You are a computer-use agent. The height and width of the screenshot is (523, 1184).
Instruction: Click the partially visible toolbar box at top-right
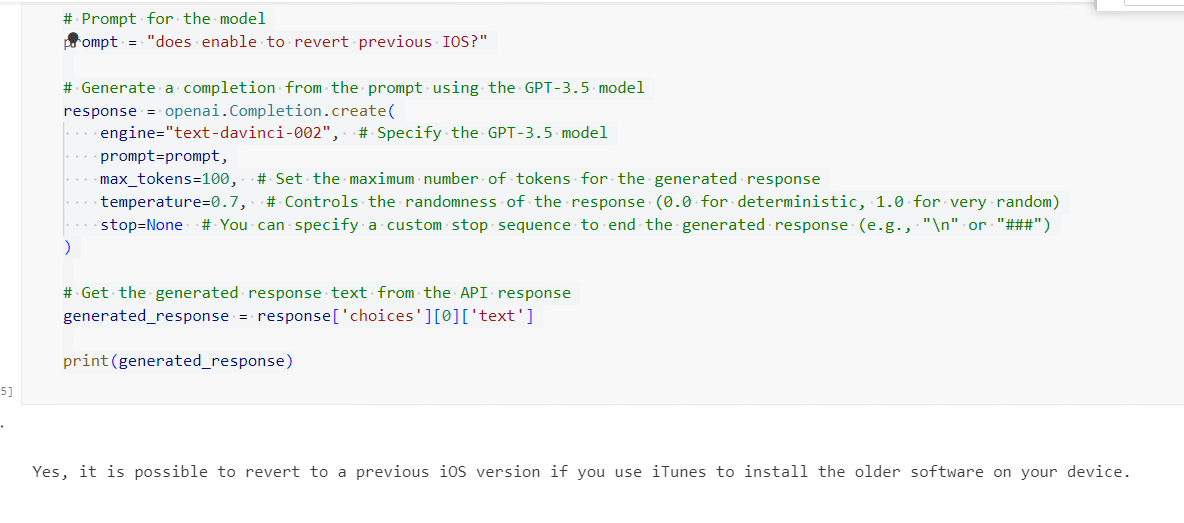(1140, 4)
